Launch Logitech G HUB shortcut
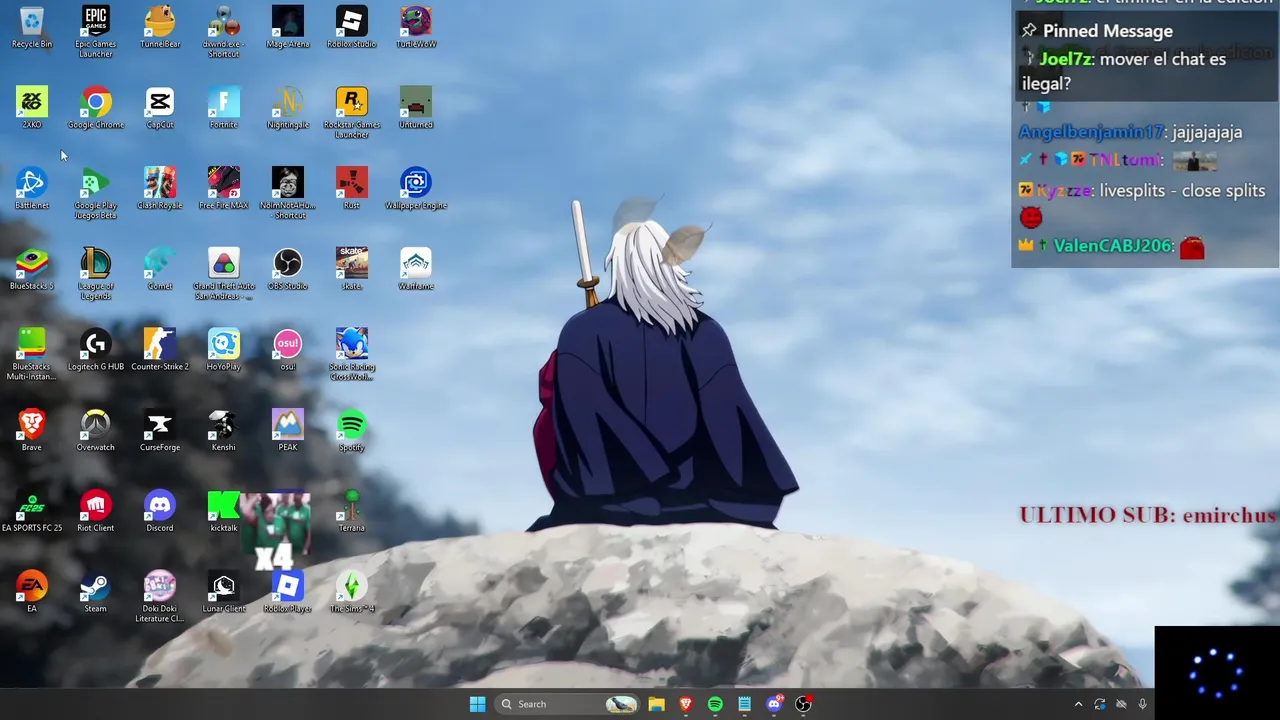1280x720 pixels. click(96, 350)
